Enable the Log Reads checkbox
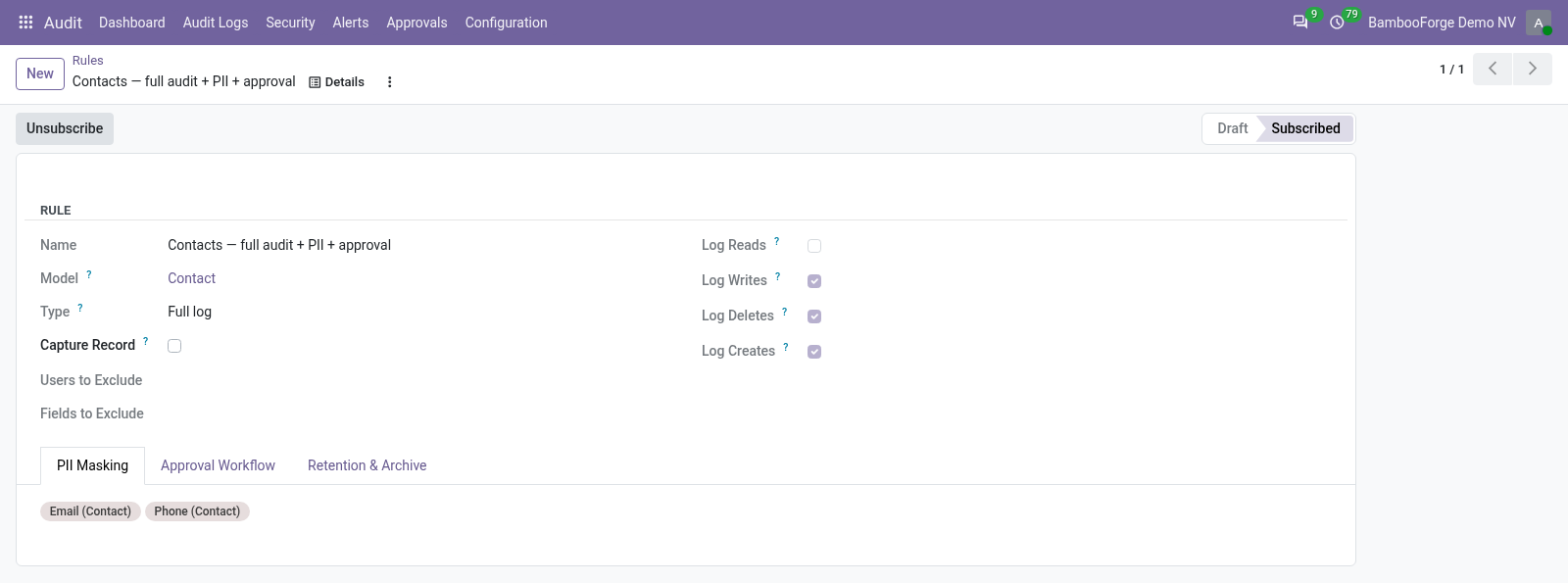Image resolution: width=1568 pixels, height=583 pixels. pos(814,246)
